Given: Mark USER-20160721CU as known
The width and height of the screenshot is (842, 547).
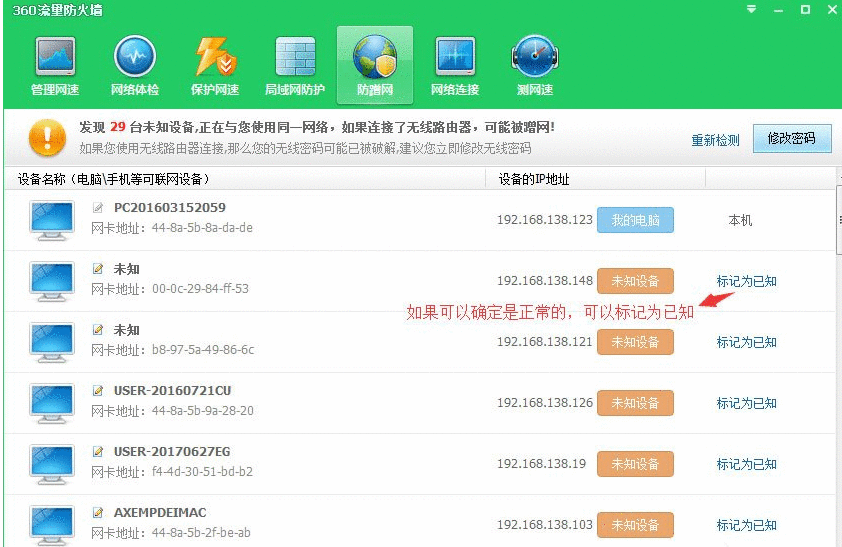Looking at the screenshot, I should pos(746,403).
